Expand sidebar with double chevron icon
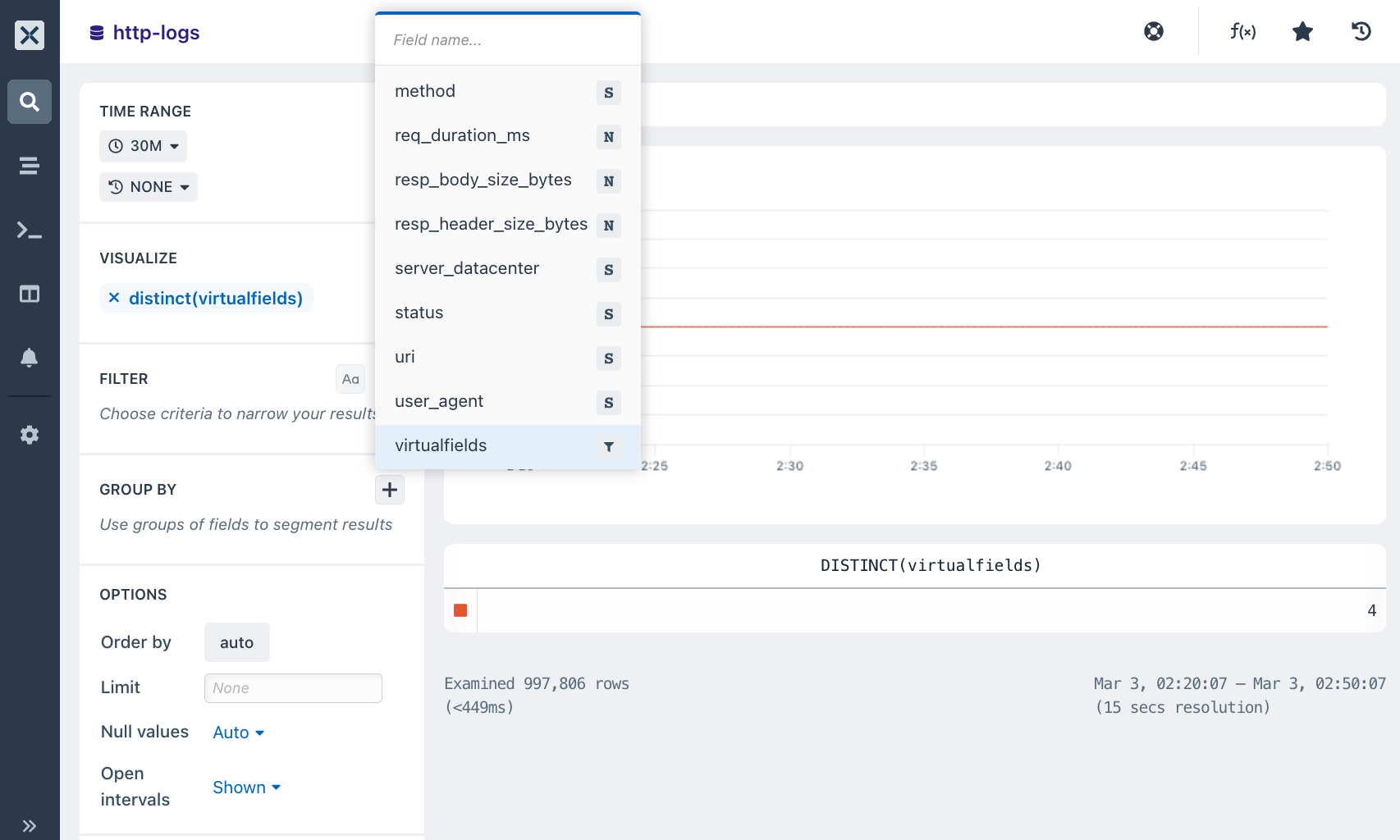Viewport: 1400px width, 840px height. pyautogui.click(x=30, y=826)
